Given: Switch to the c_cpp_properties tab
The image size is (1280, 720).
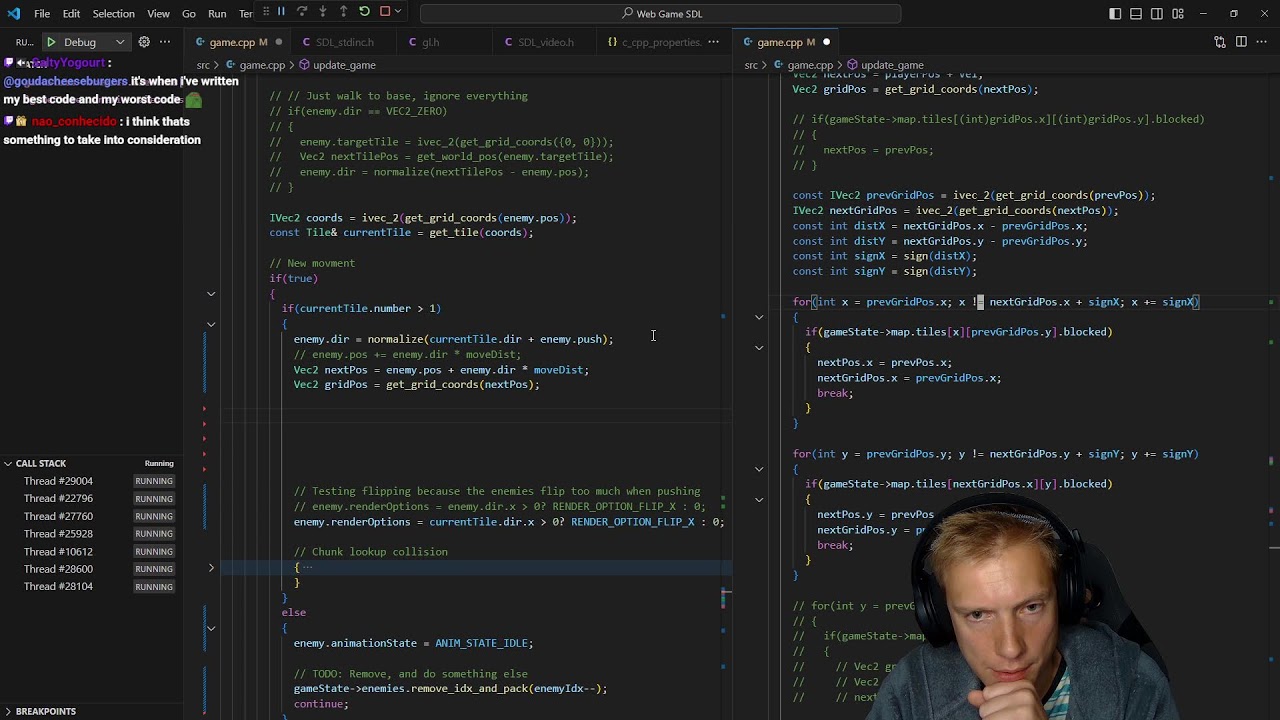Looking at the screenshot, I should point(653,42).
